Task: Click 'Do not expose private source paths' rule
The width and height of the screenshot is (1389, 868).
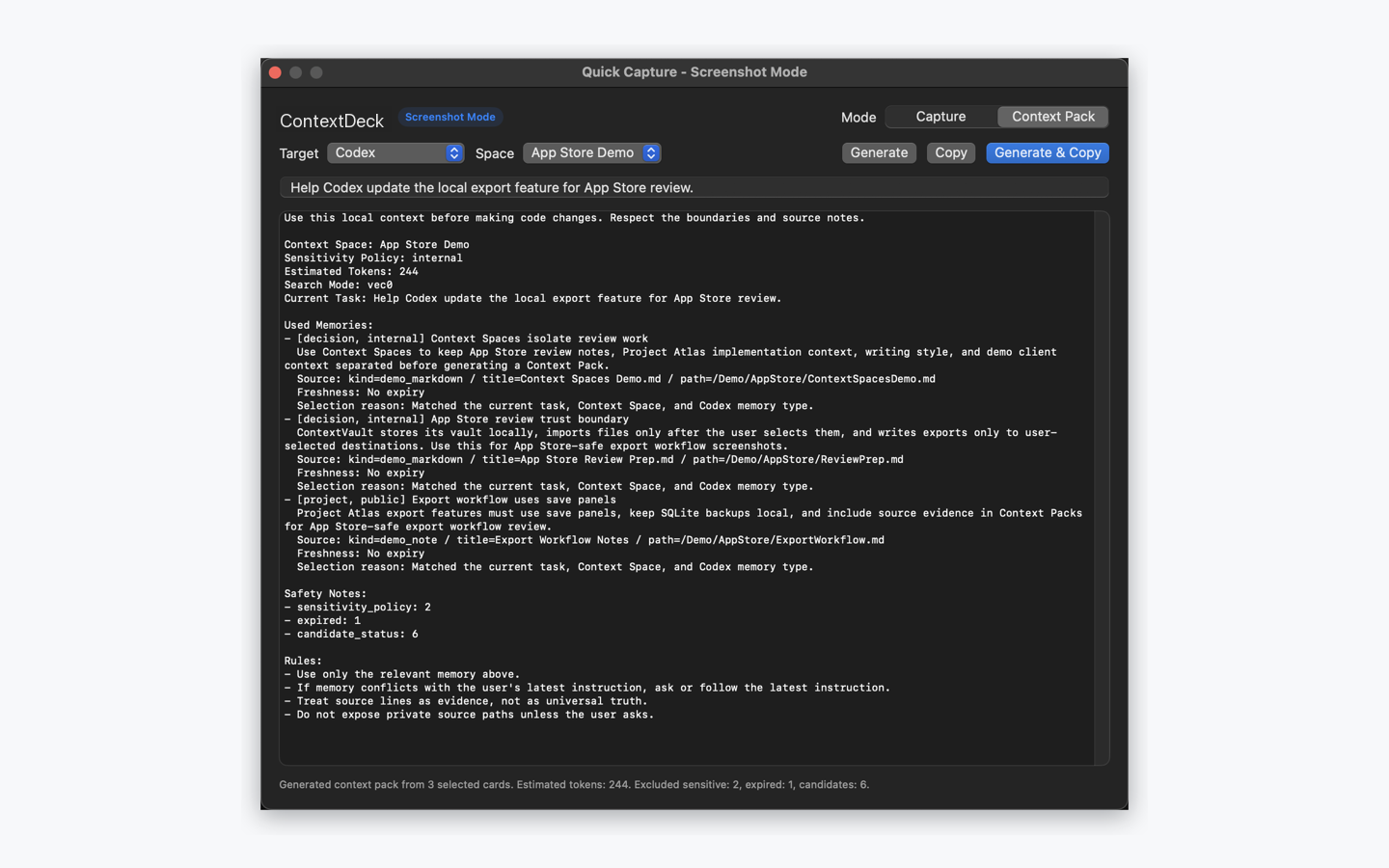Action: [469, 716]
